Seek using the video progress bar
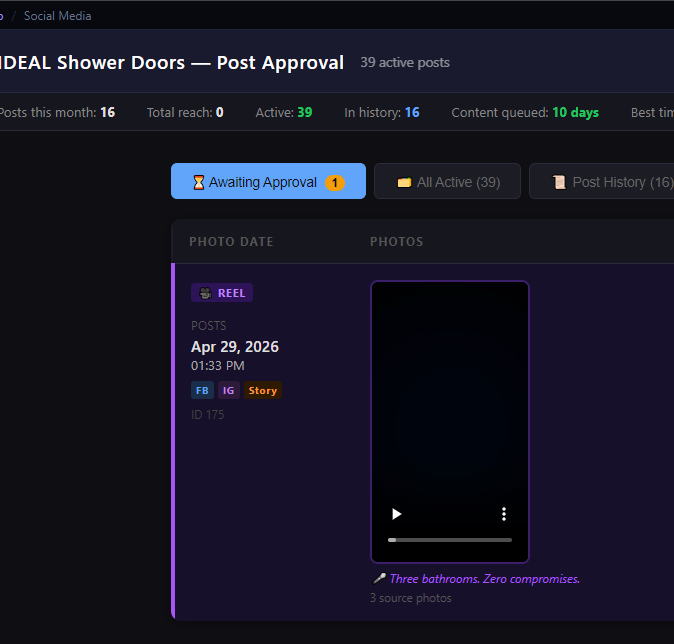The image size is (674, 644). [x=450, y=540]
